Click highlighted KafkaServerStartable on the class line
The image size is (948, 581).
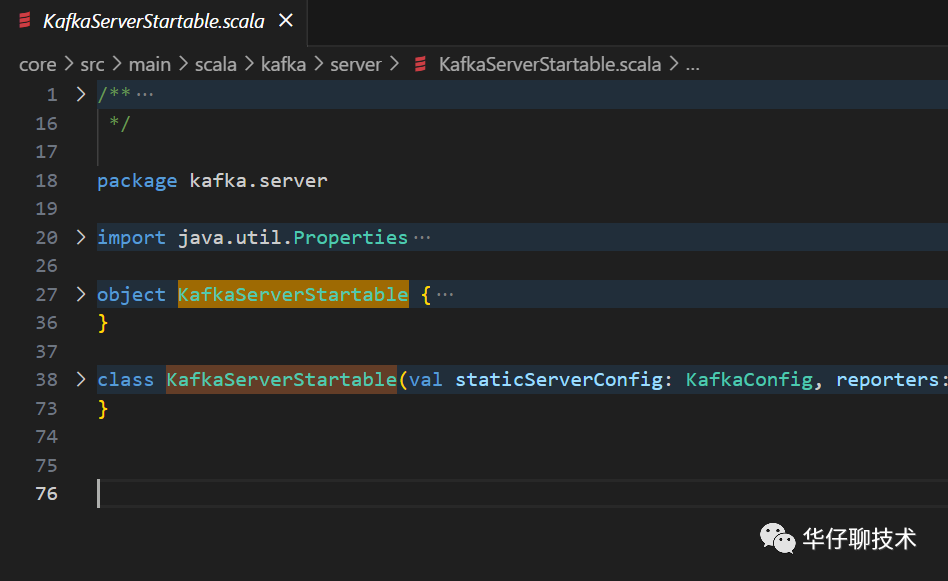(282, 379)
